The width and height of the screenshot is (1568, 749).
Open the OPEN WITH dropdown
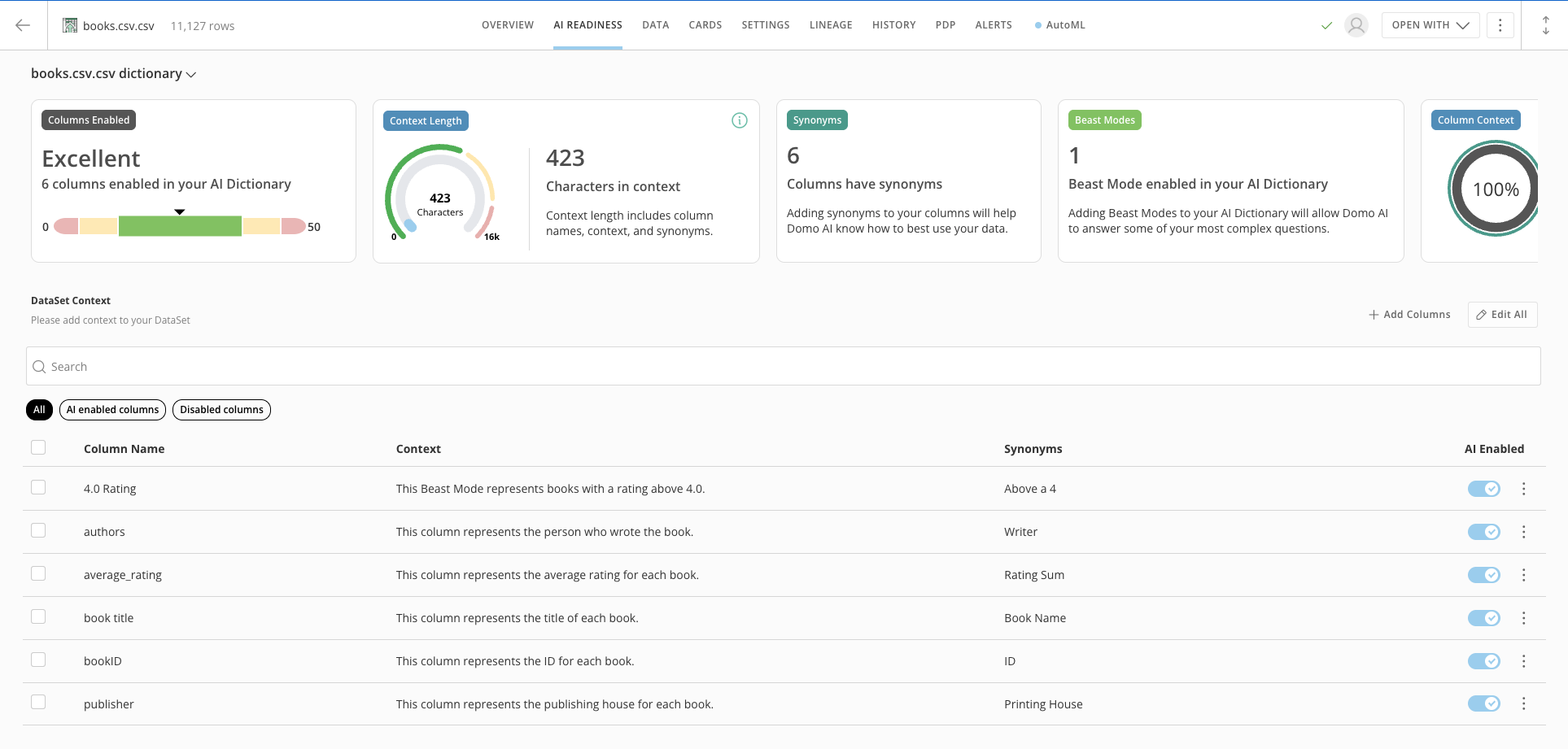point(1430,25)
